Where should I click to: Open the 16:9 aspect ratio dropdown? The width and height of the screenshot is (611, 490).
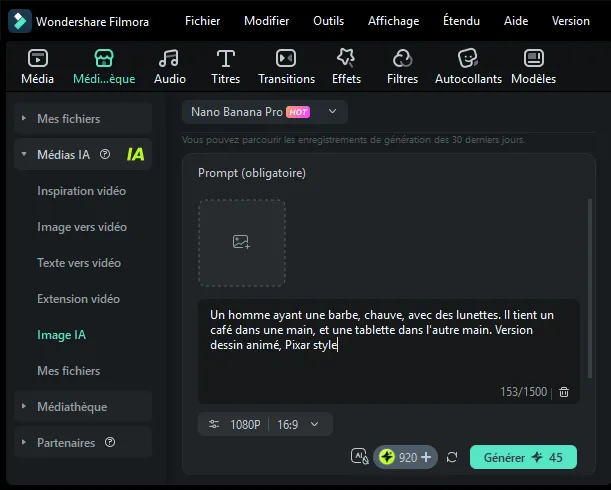[x=298, y=424]
